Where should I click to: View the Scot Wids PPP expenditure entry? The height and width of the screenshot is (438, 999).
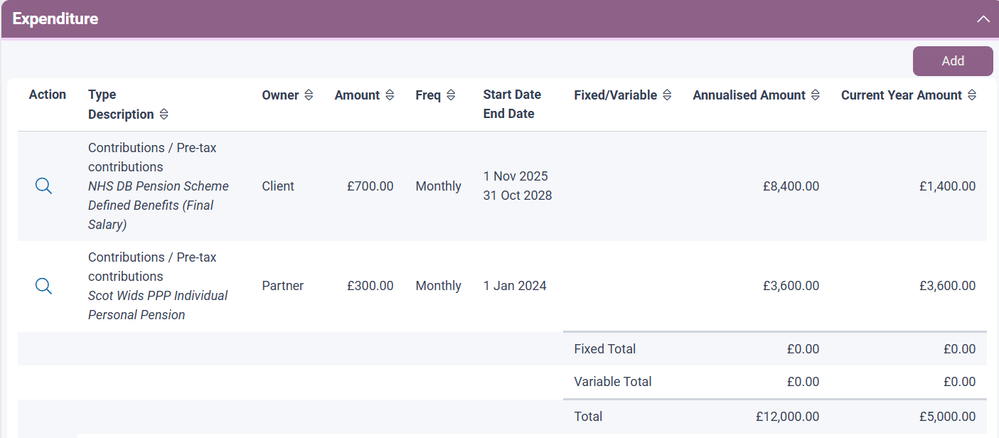pyautogui.click(x=43, y=286)
